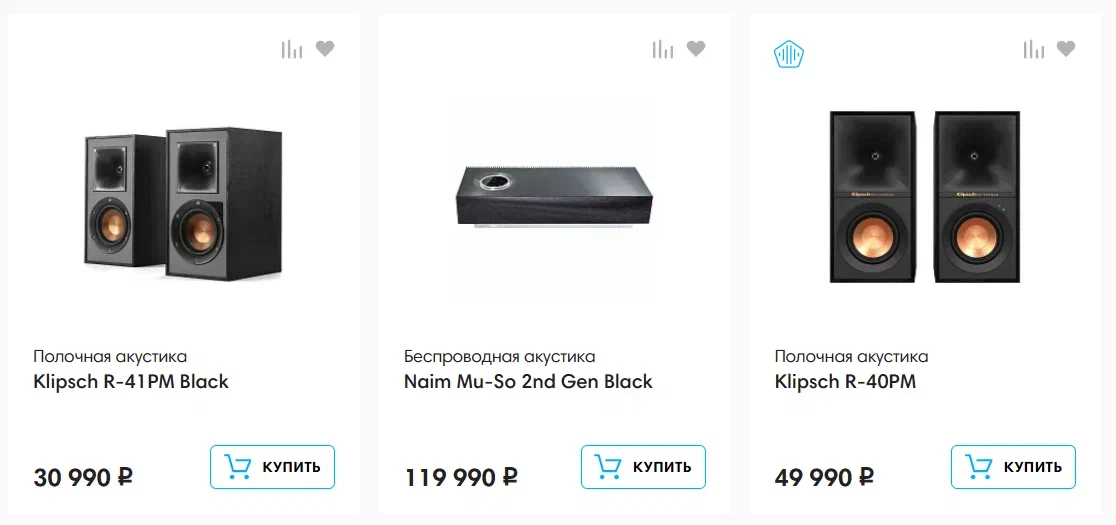The height and width of the screenshot is (525, 1116).
Task: Click the blue badge icon on Klipsch R-40PM
Action: point(790,54)
